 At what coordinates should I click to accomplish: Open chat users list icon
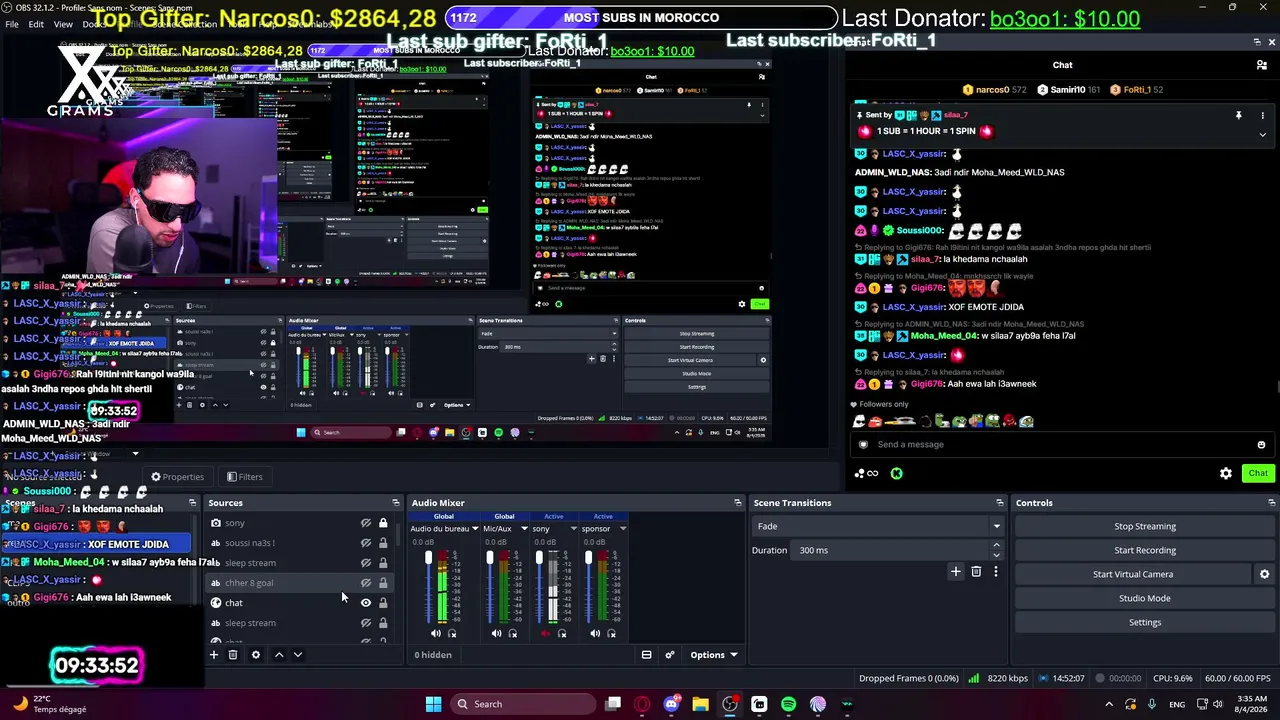(x=1262, y=65)
